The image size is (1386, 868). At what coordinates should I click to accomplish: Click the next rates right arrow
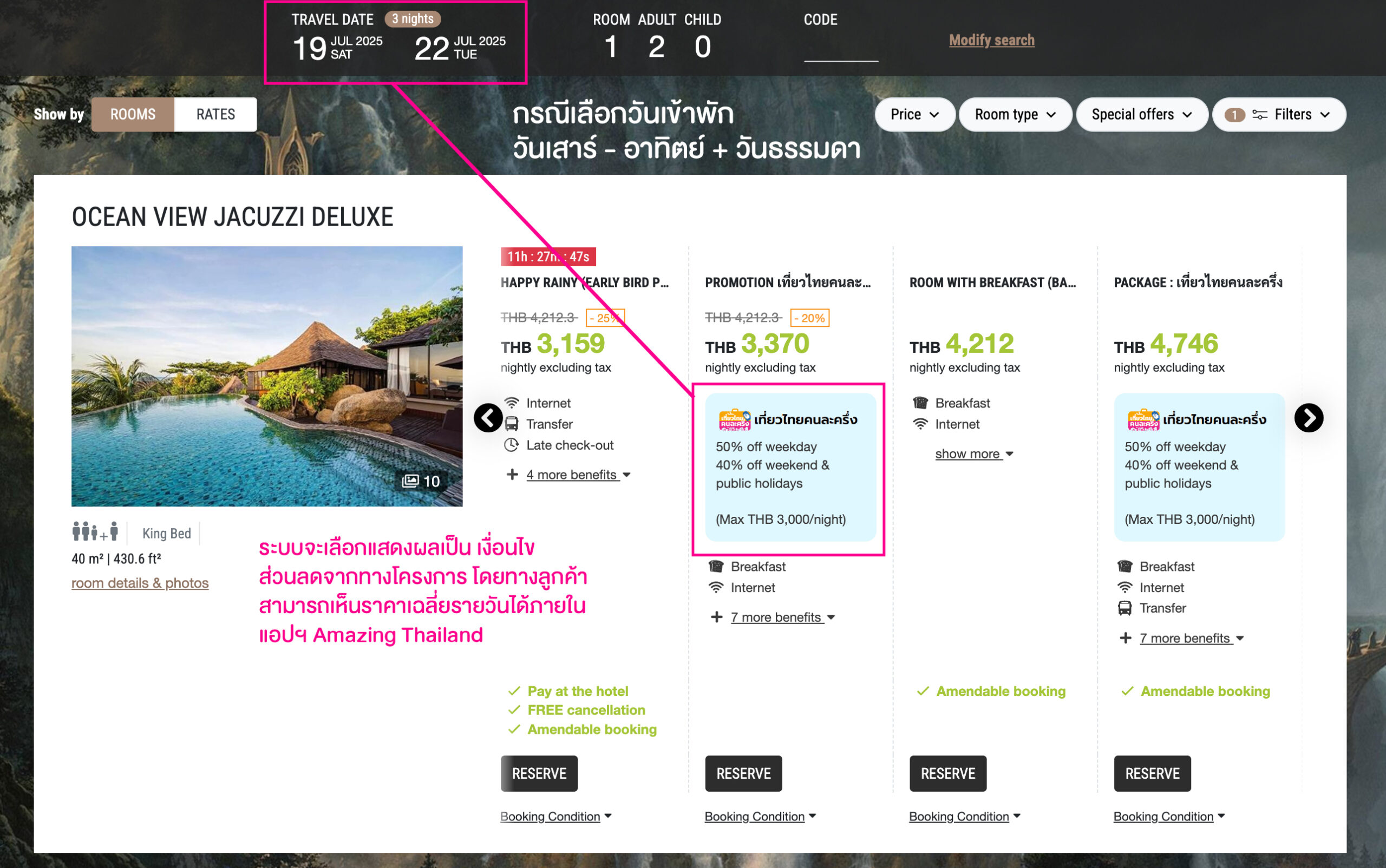1308,418
